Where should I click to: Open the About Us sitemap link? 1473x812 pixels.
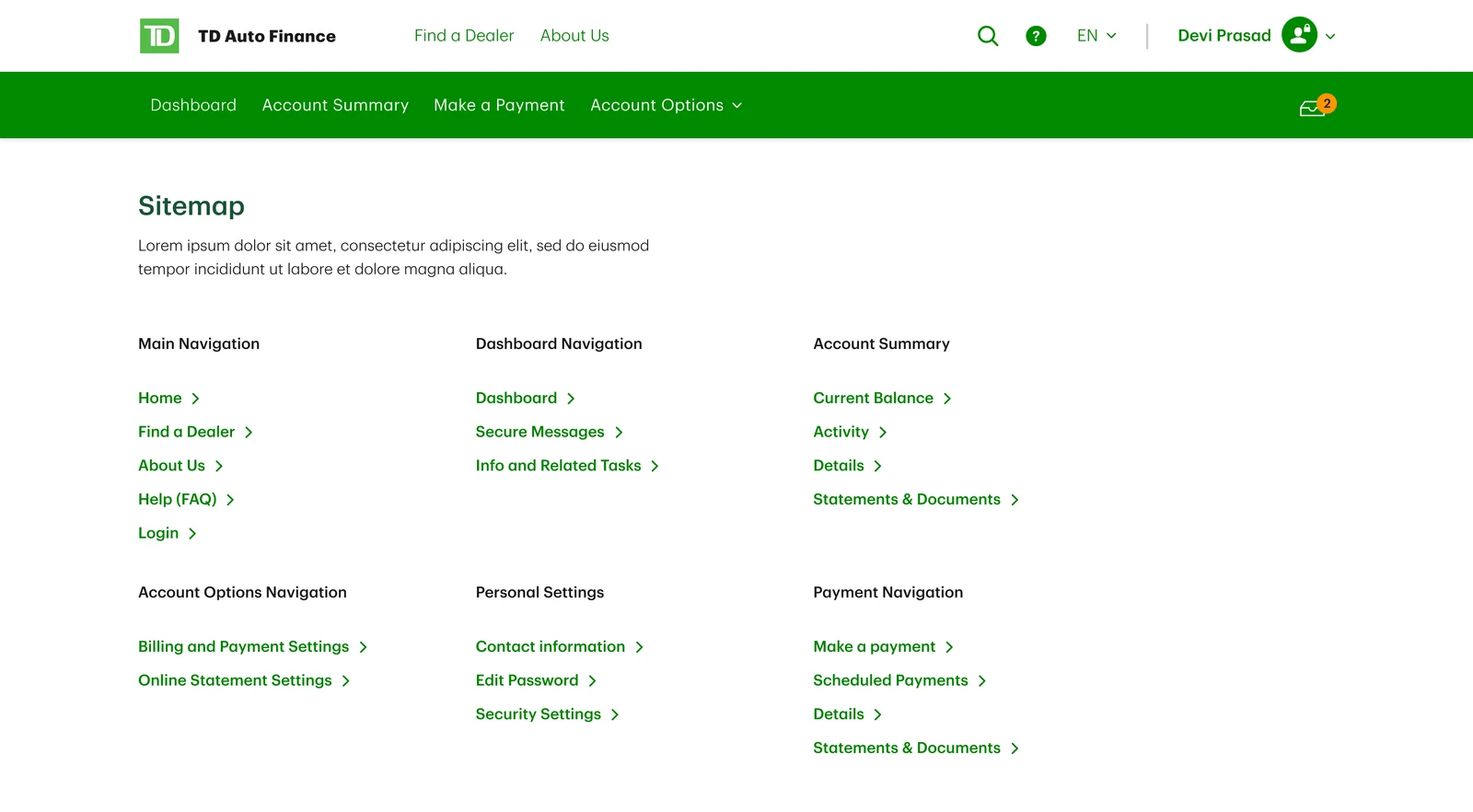click(x=180, y=466)
